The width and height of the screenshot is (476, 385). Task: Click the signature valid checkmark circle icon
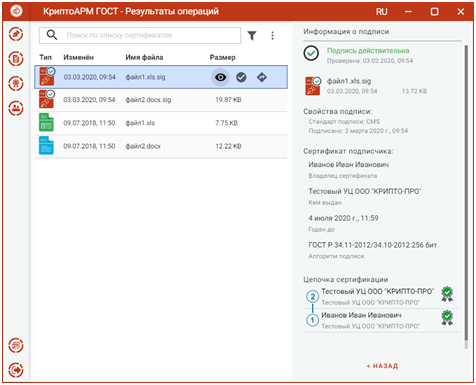tap(311, 53)
